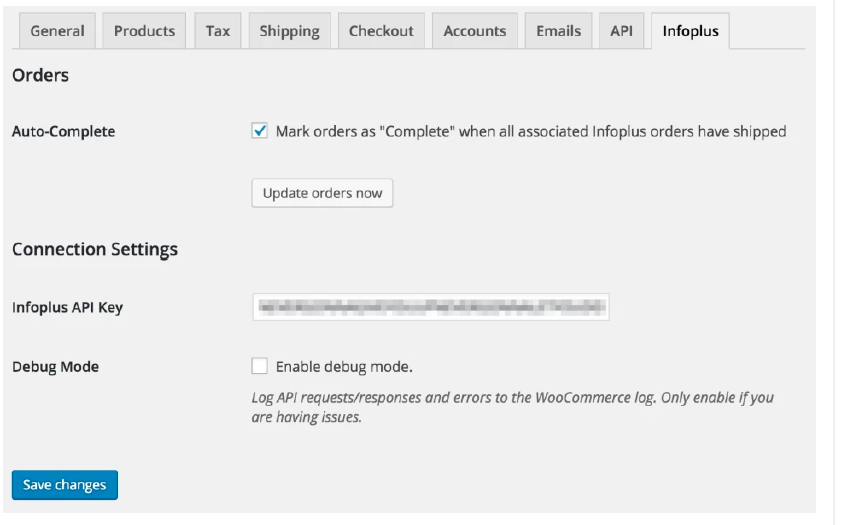Click the 'Update orders now' button
This screenshot has width=842, height=525.
pos(322,193)
